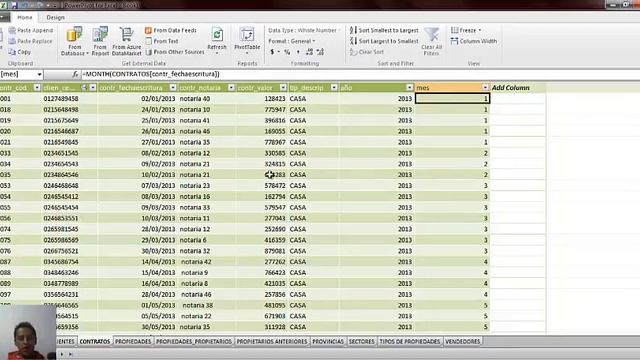Open filter for mes column
The height and width of the screenshot is (360, 640).
[x=485, y=88]
